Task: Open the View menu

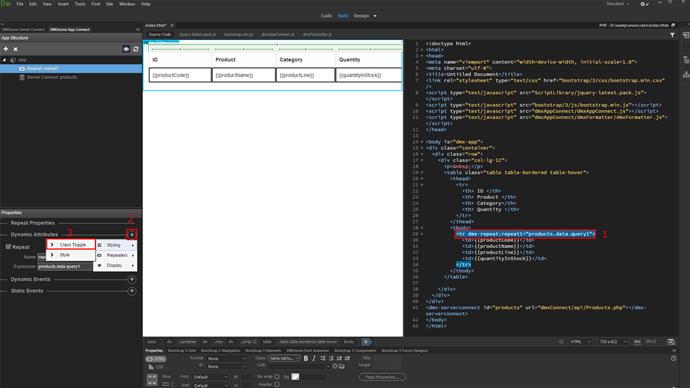Action: pos(47,4)
